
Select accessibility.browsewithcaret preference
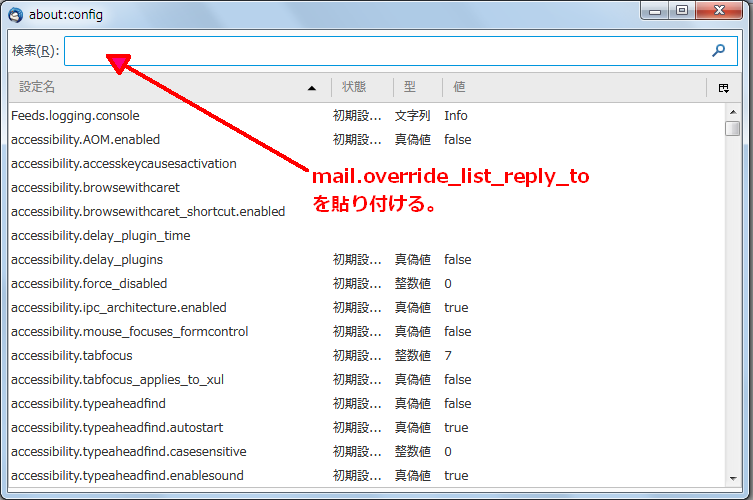[x=95, y=188]
